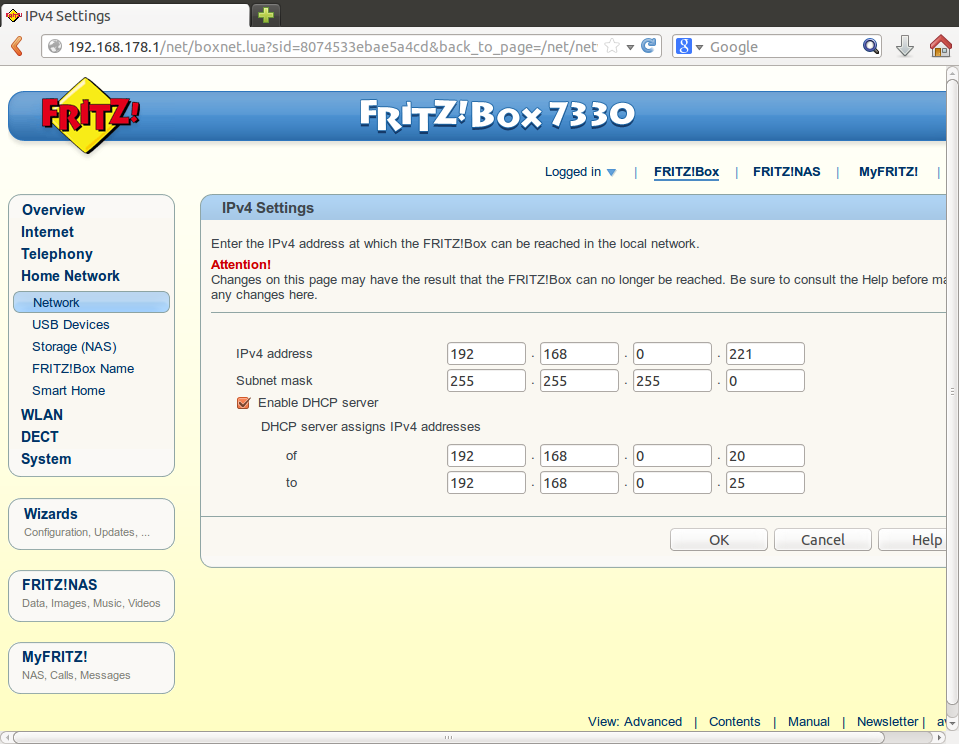
Task: Click IPv4 address third octet field
Action: click(x=672, y=354)
